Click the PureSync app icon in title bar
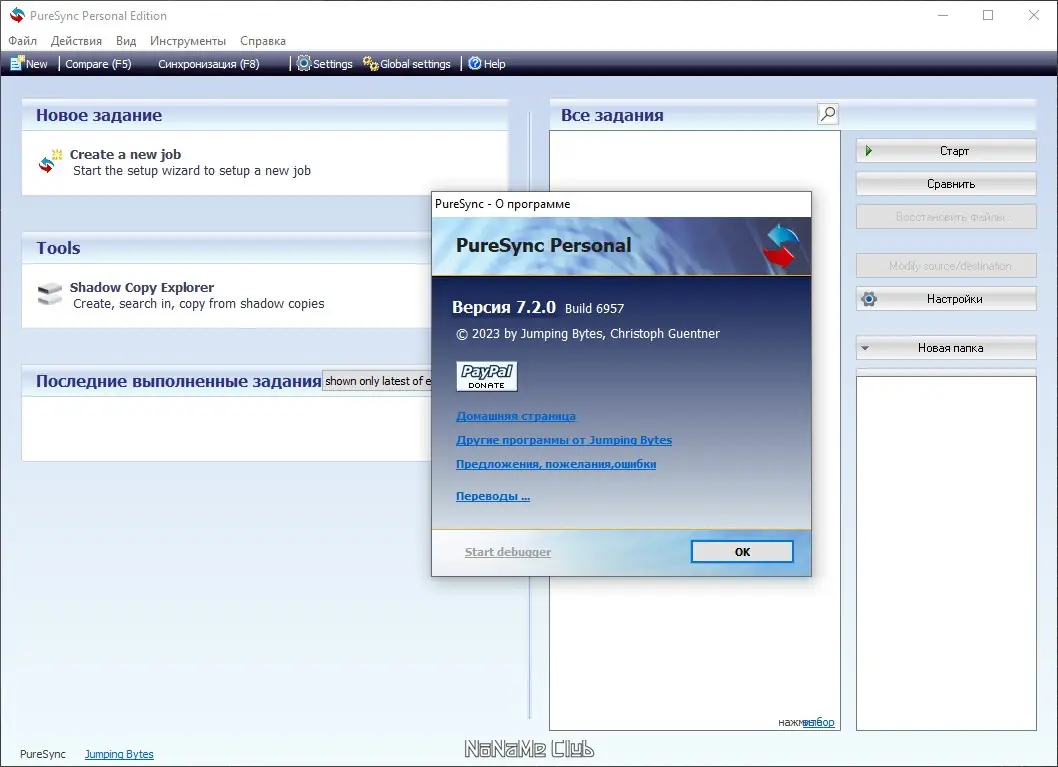 17,15
